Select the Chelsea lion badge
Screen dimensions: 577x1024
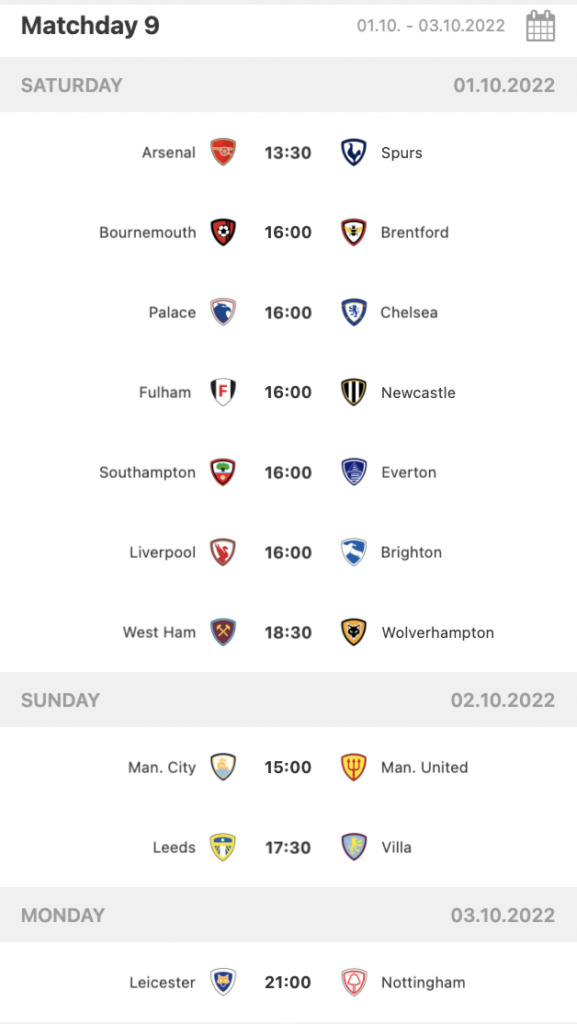pos(353,312)
